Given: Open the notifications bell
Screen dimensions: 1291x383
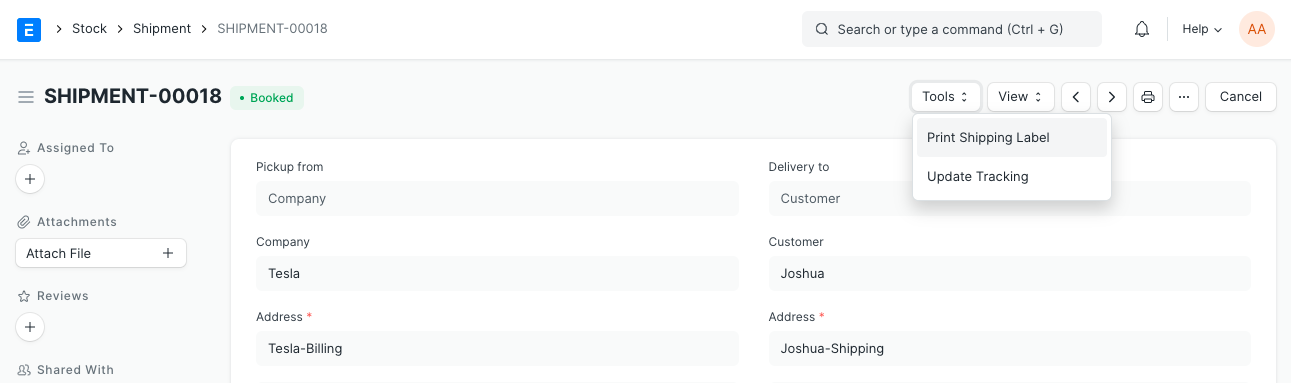Looking at the screenshot, I should [x=1142, y=29].
